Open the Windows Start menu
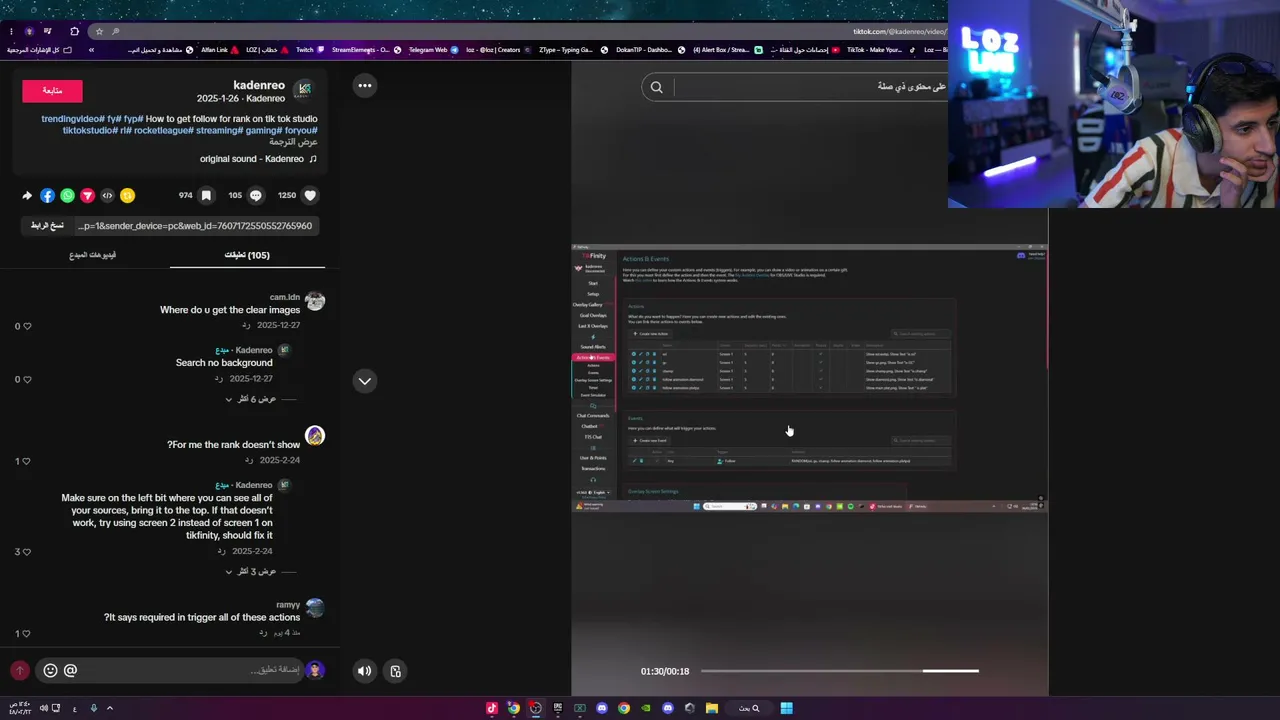Screen dimensions: 1280x720 [x=787, y=708]
